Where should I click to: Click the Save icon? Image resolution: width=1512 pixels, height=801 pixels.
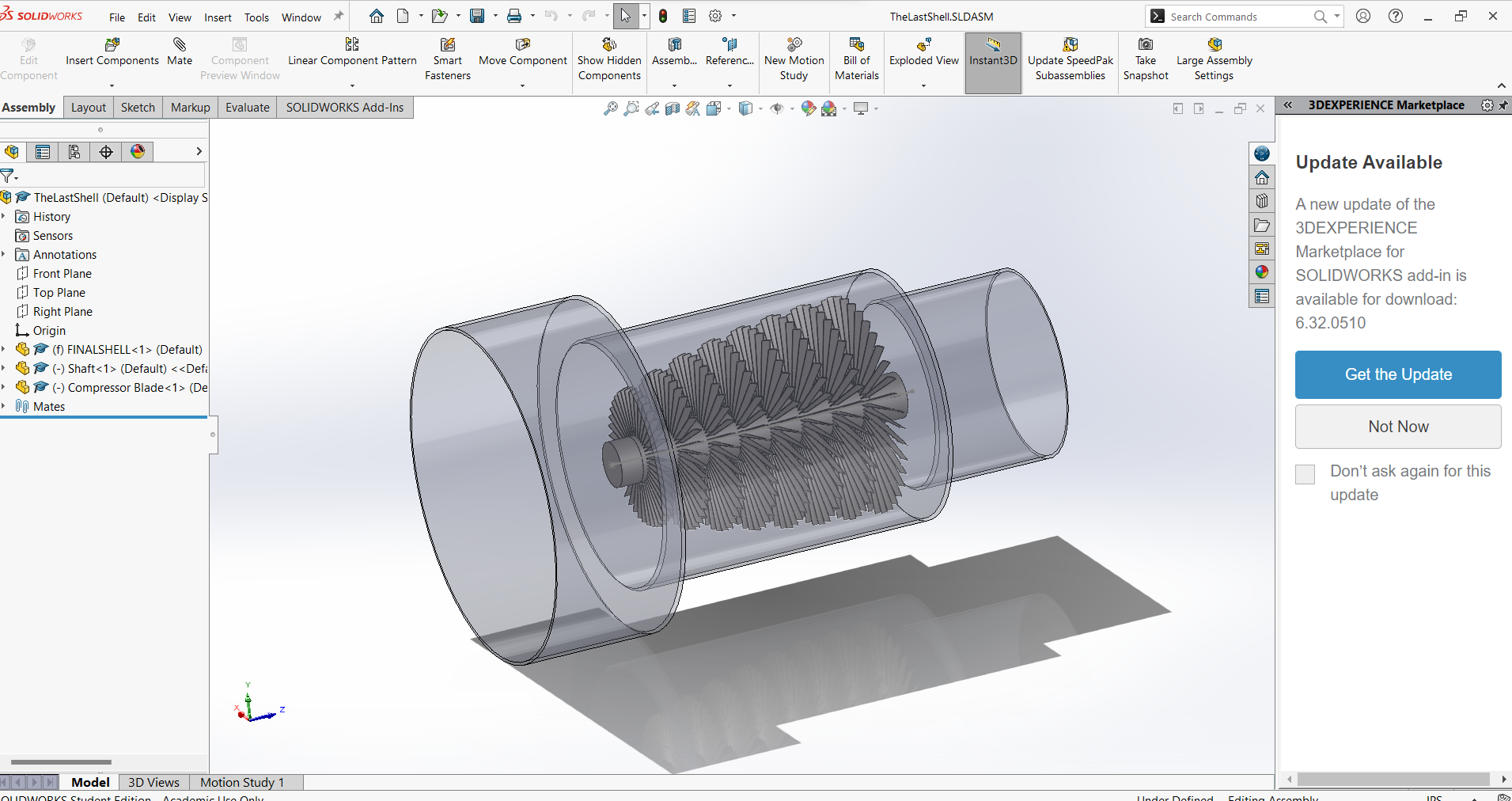click(x=477, y=16)
